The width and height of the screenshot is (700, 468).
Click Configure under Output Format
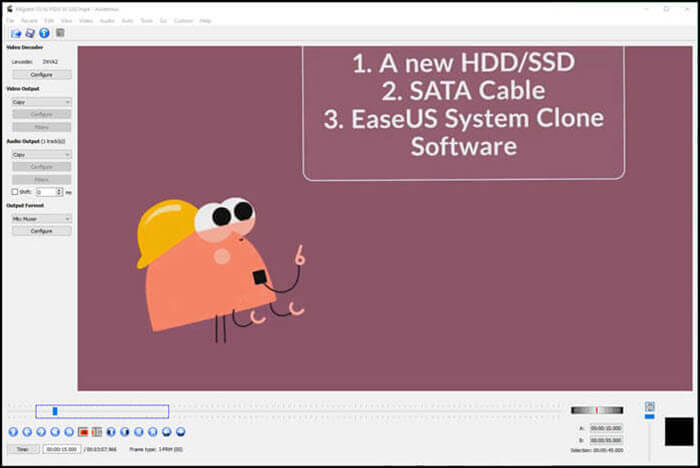(x=42, y=231)
